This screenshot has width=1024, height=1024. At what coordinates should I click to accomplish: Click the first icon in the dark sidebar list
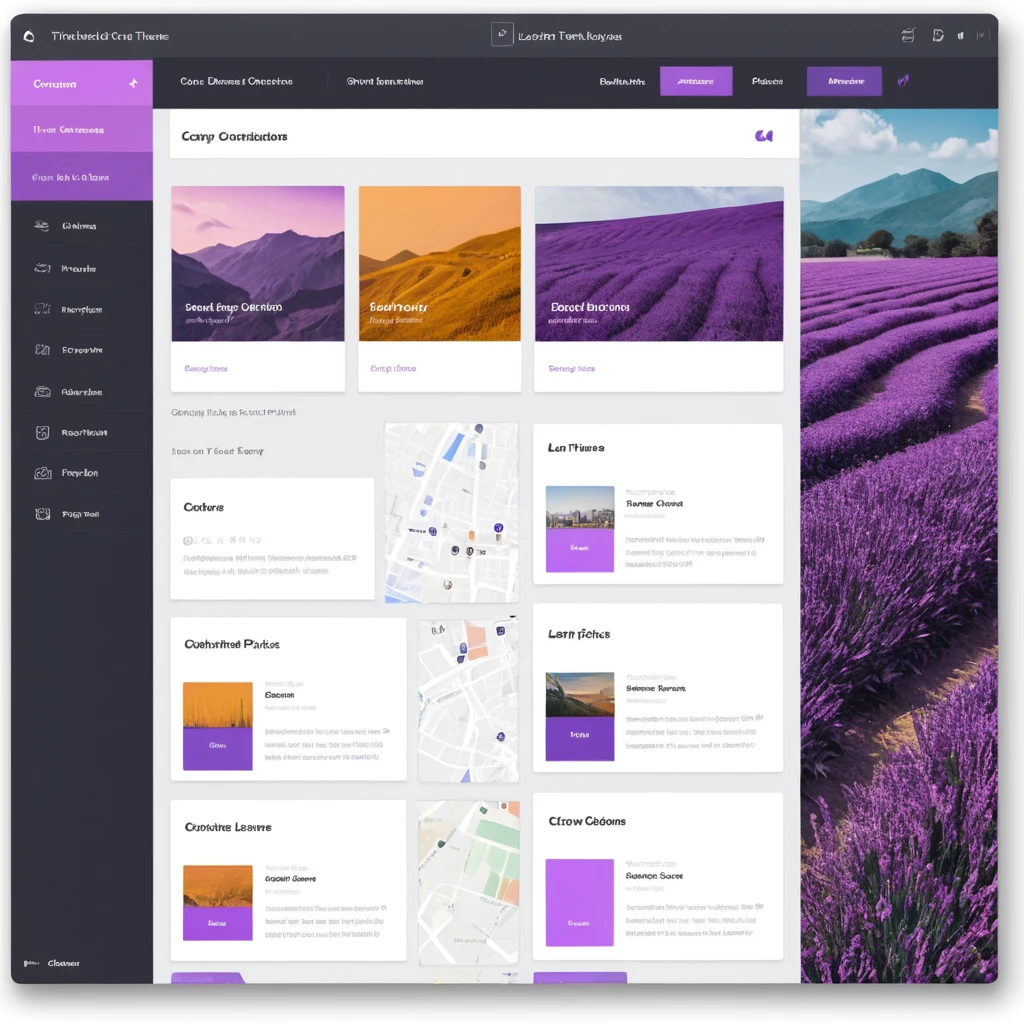point(42,226)
